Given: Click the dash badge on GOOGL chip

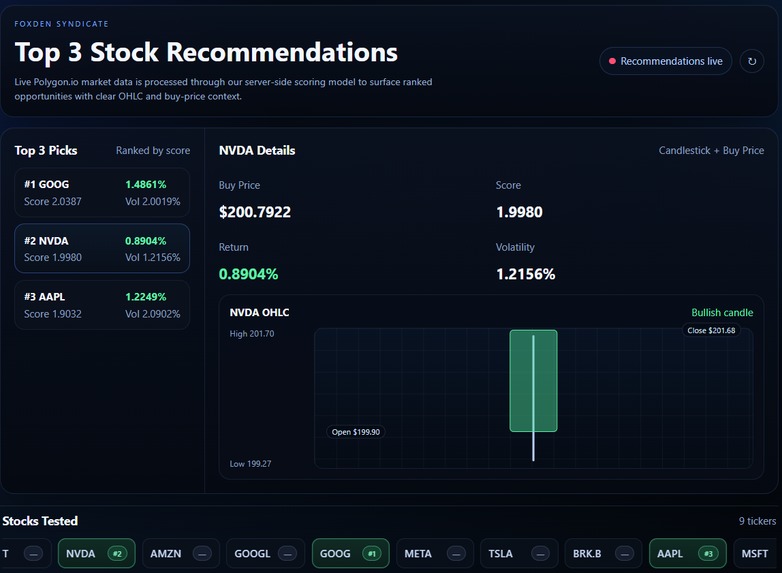Looking at the screenshot, I should coord(287,554).
